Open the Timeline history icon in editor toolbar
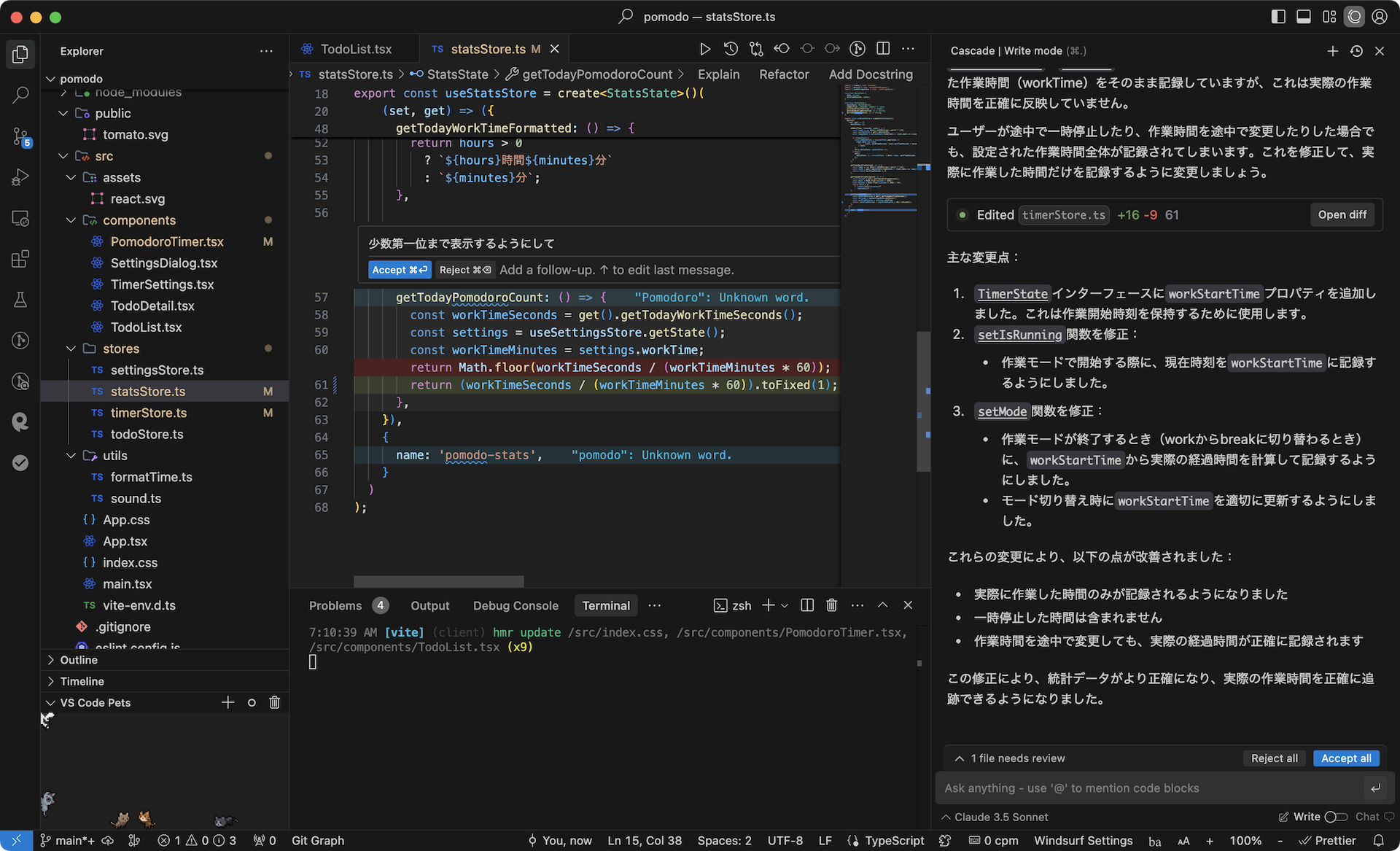 coord(731,48)
